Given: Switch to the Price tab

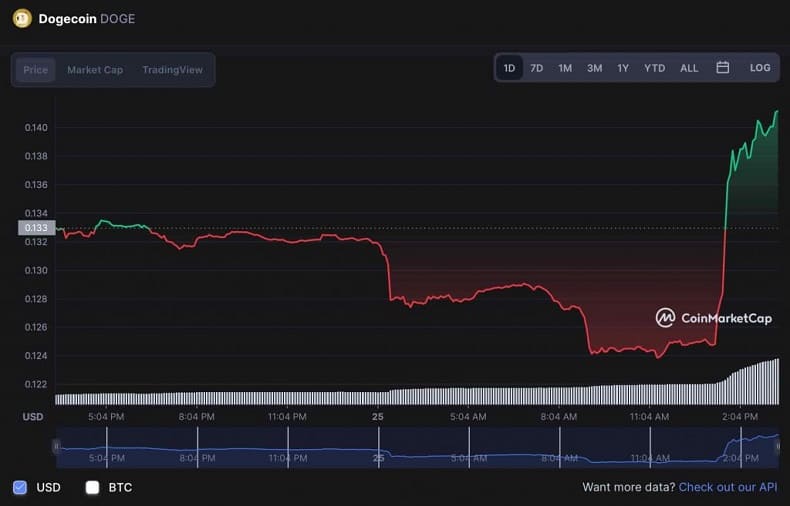Looking at the screenshot, I should pos(35,70).
